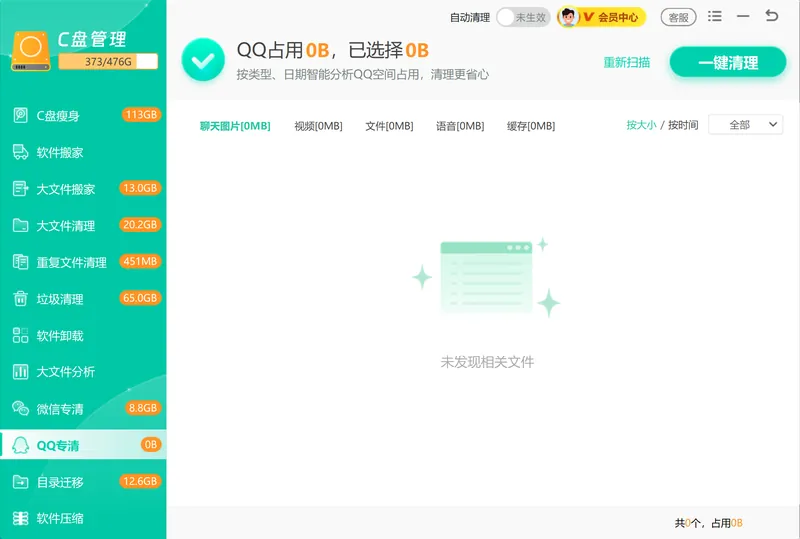Click the empty-list illustration
Viewport: 800px width, 539px height.
[x=486, y=278]
